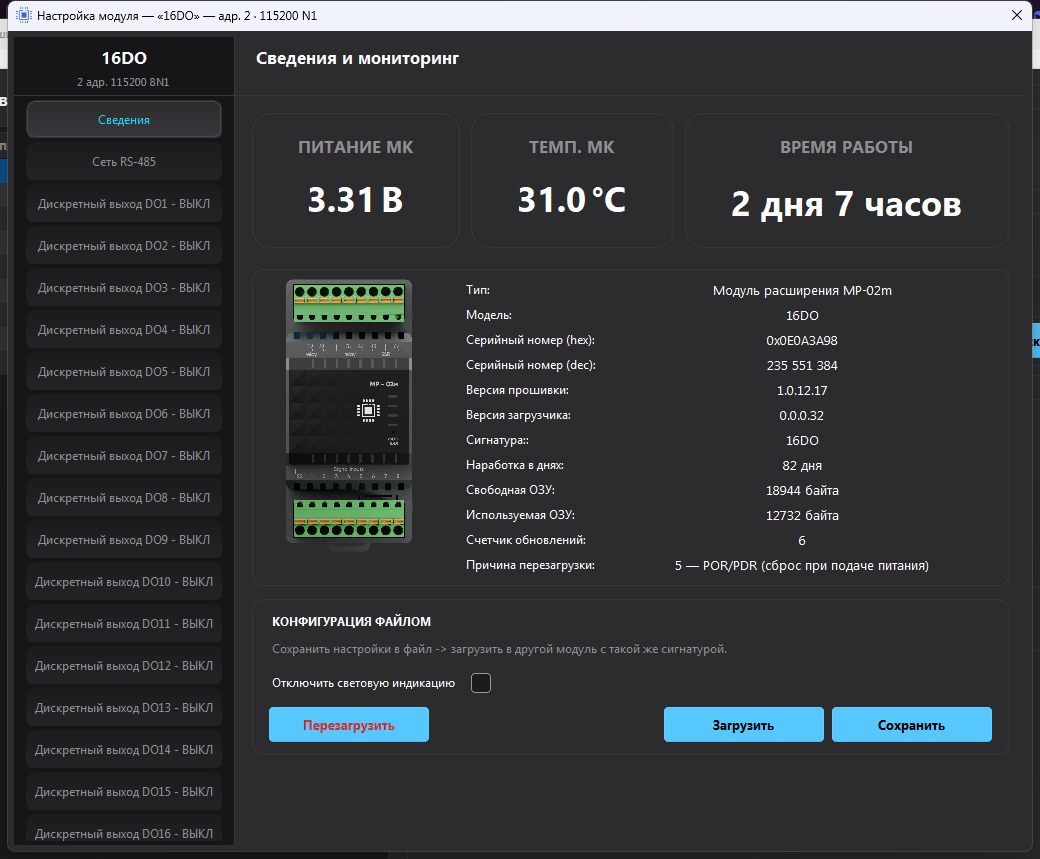Click the red Перезагрузить button
The width and height of the screenshot is (1040, 859).
(x=349, y=724)
